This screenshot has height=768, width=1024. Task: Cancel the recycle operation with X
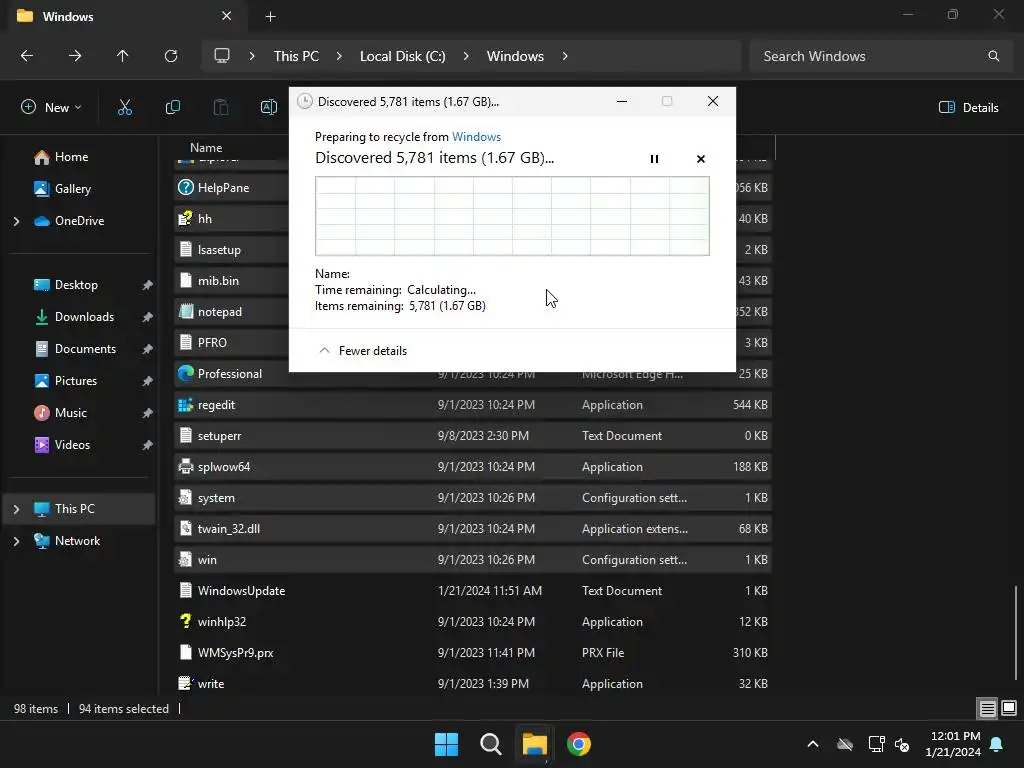[x=701, y=159]
